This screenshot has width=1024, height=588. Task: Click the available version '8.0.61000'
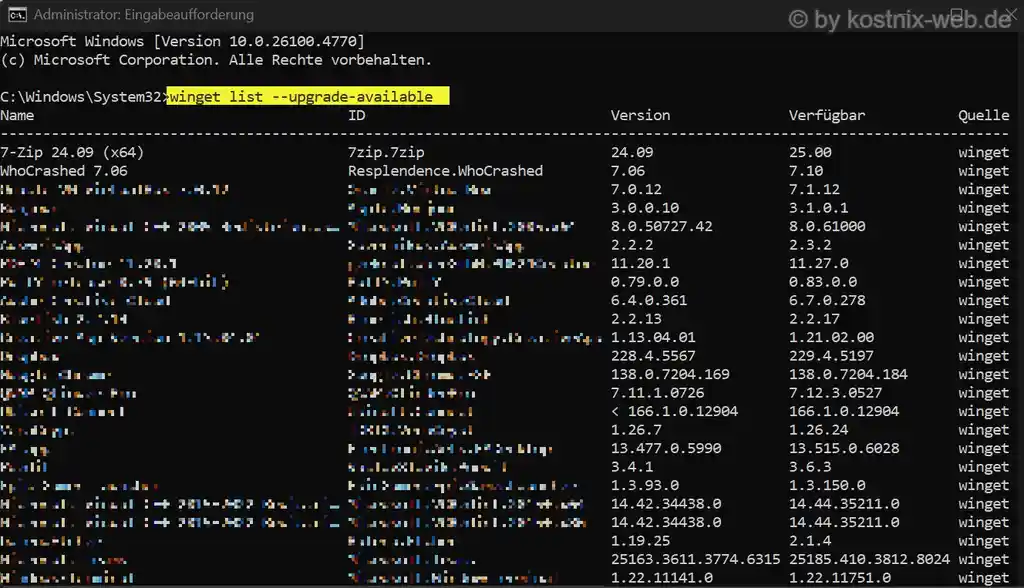827,226
